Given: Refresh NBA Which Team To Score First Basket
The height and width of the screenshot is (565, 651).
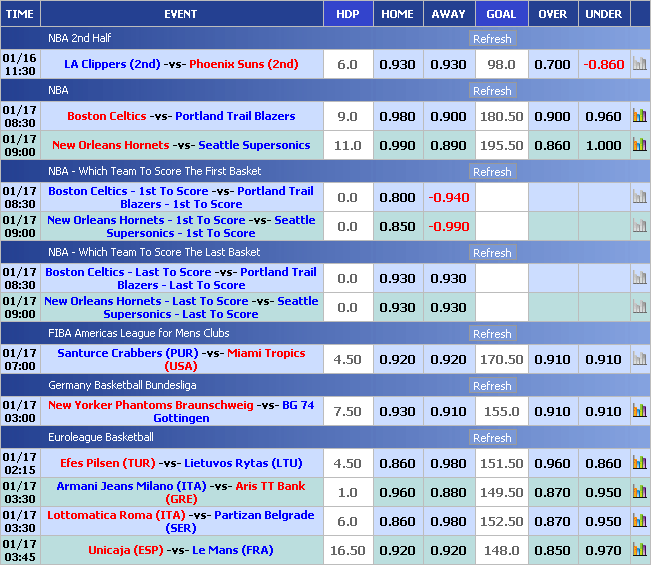Looking at the screenshot, I should tap(492, 172).
